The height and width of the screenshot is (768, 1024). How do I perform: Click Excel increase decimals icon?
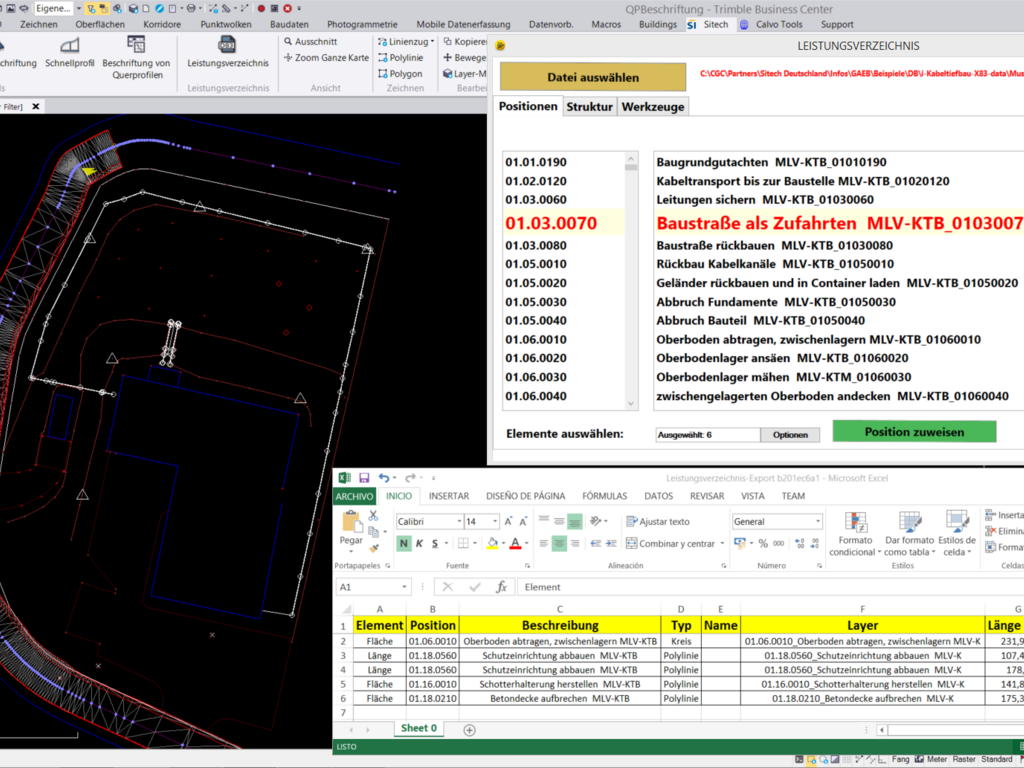800,543
